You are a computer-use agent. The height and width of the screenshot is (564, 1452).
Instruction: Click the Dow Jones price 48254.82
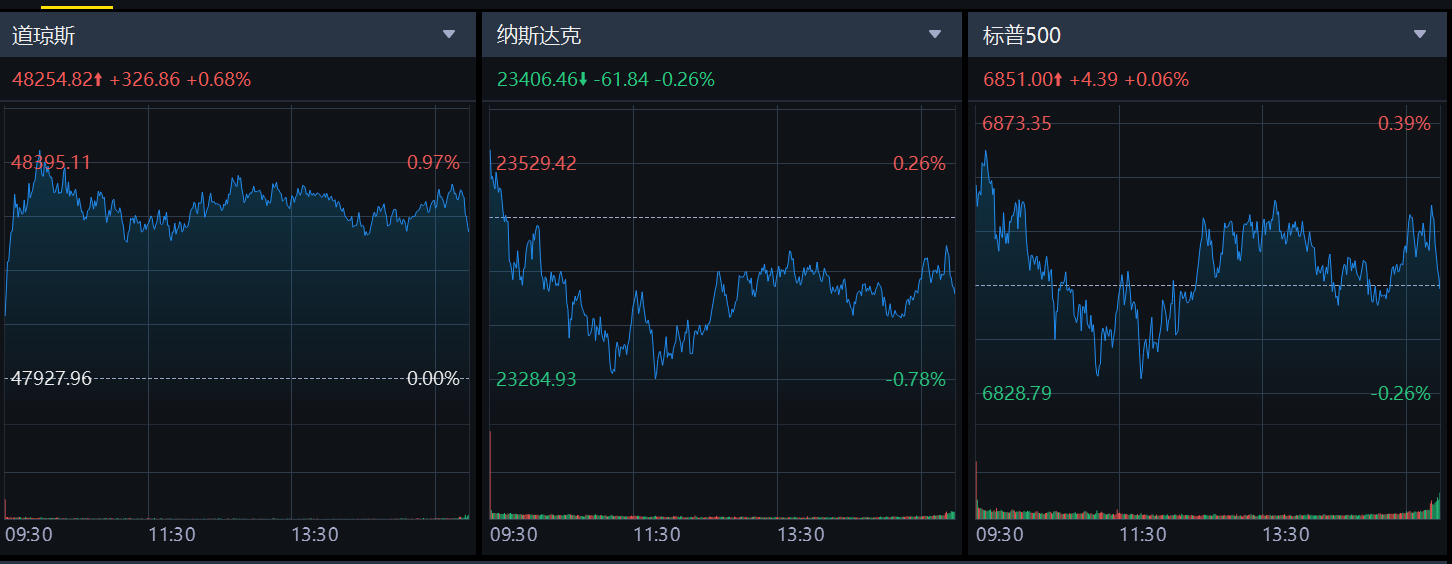[x=52, y=80]
